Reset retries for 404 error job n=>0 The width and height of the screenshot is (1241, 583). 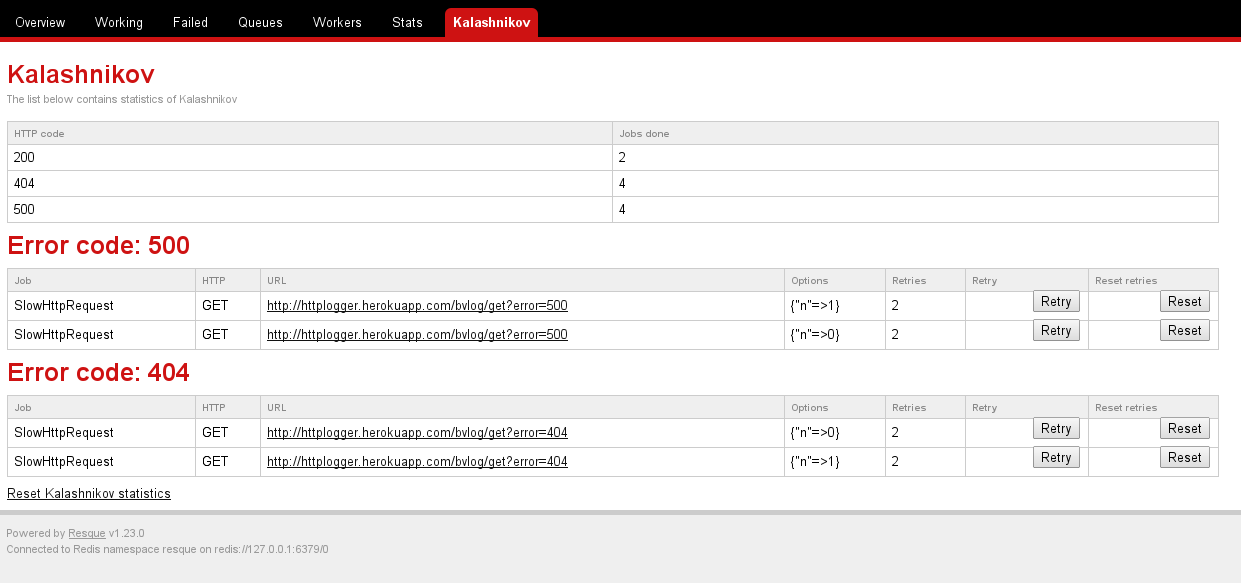click(1185, 429)
